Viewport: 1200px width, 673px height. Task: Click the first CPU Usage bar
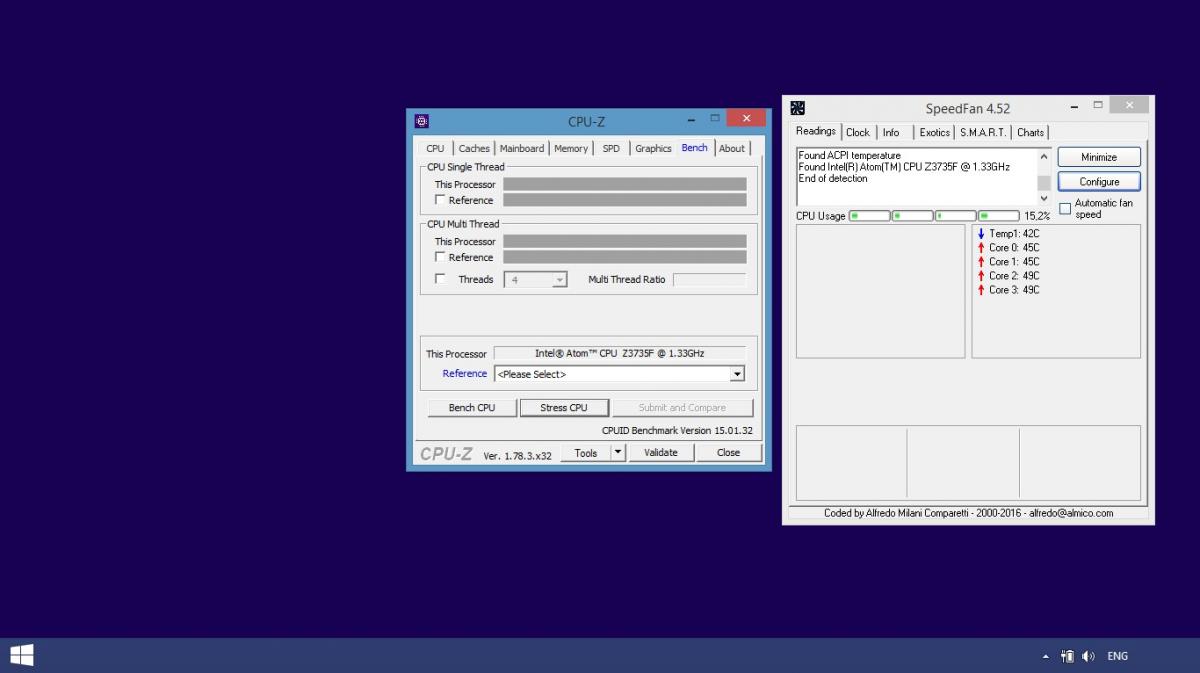870,216
